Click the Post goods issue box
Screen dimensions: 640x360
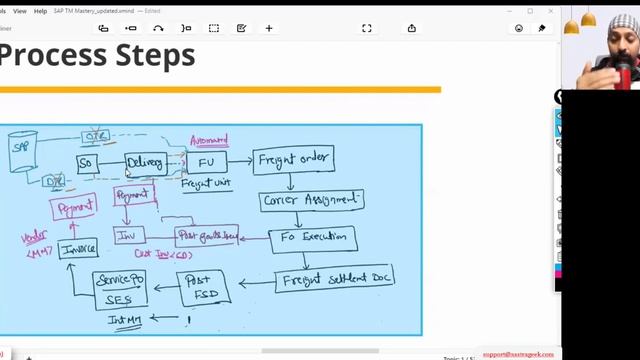pyautogui.click(x=207, y=236)
